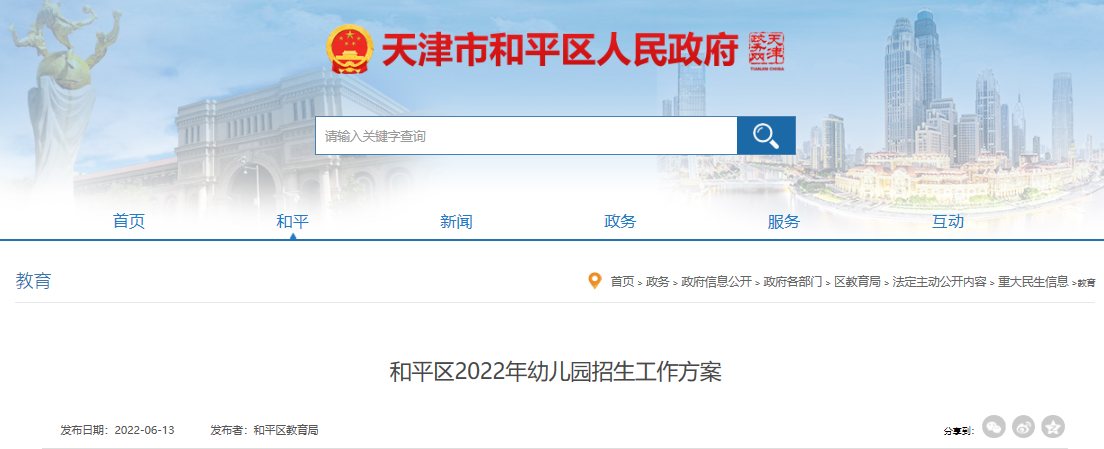Image resolution: width=1104 pixels, height=449 pixels.
Task: Open the 互动 navigation tab
Action: pyautogui.click(x=948, y=222)
